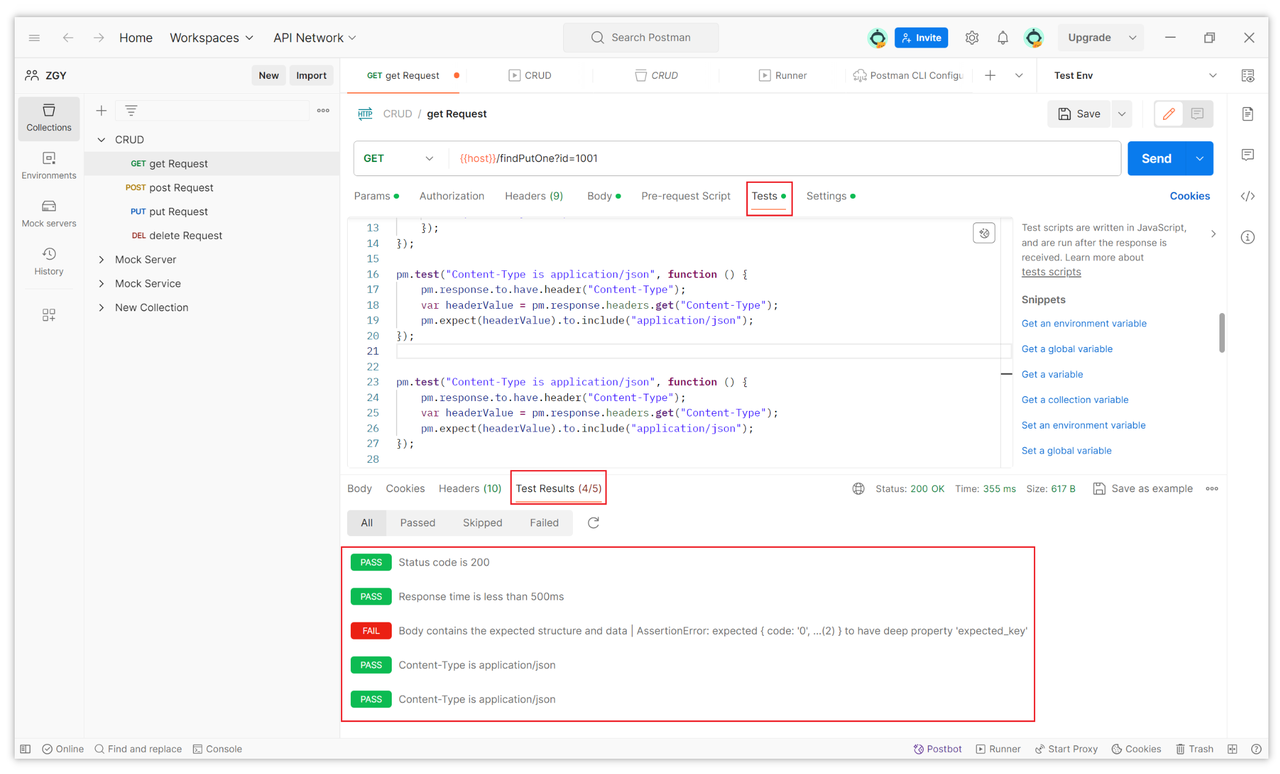Screen dimensions: 1280x774
Task: Switch to Pre-request Script tab
Action: pos(685,196)
